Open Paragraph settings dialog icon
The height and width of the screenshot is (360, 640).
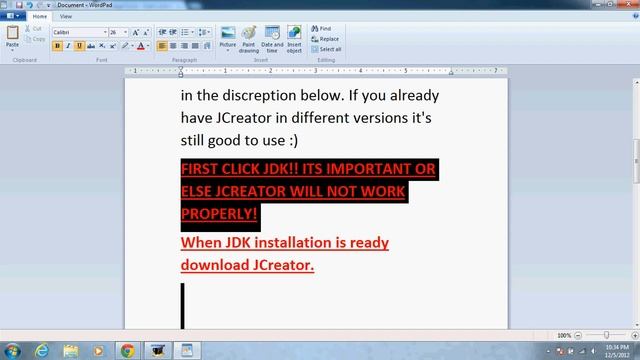(207, 46)
